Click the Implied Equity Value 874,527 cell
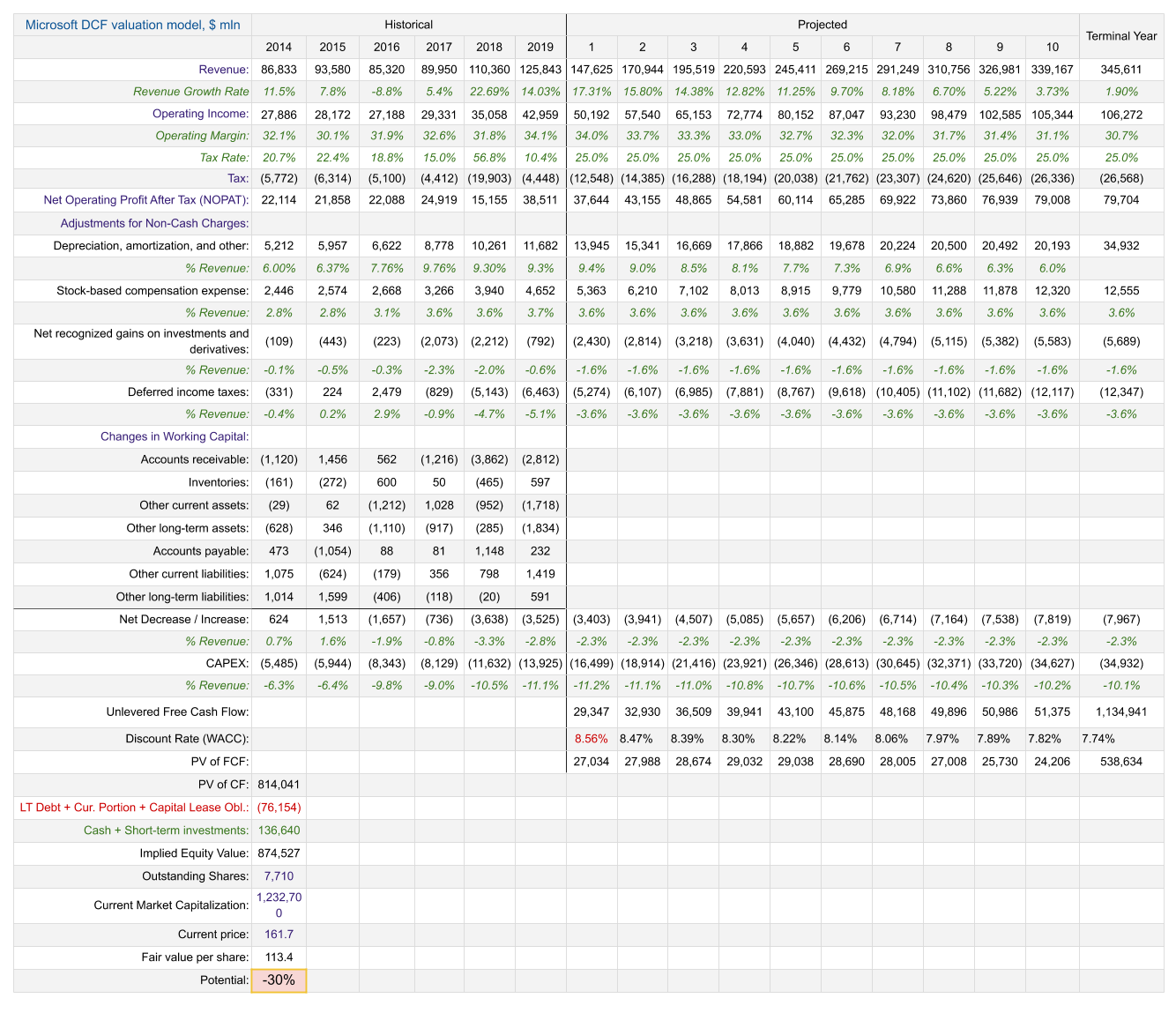This screenshot has height=1013, width=1176. pyautogui.click(x=279, y=853)
